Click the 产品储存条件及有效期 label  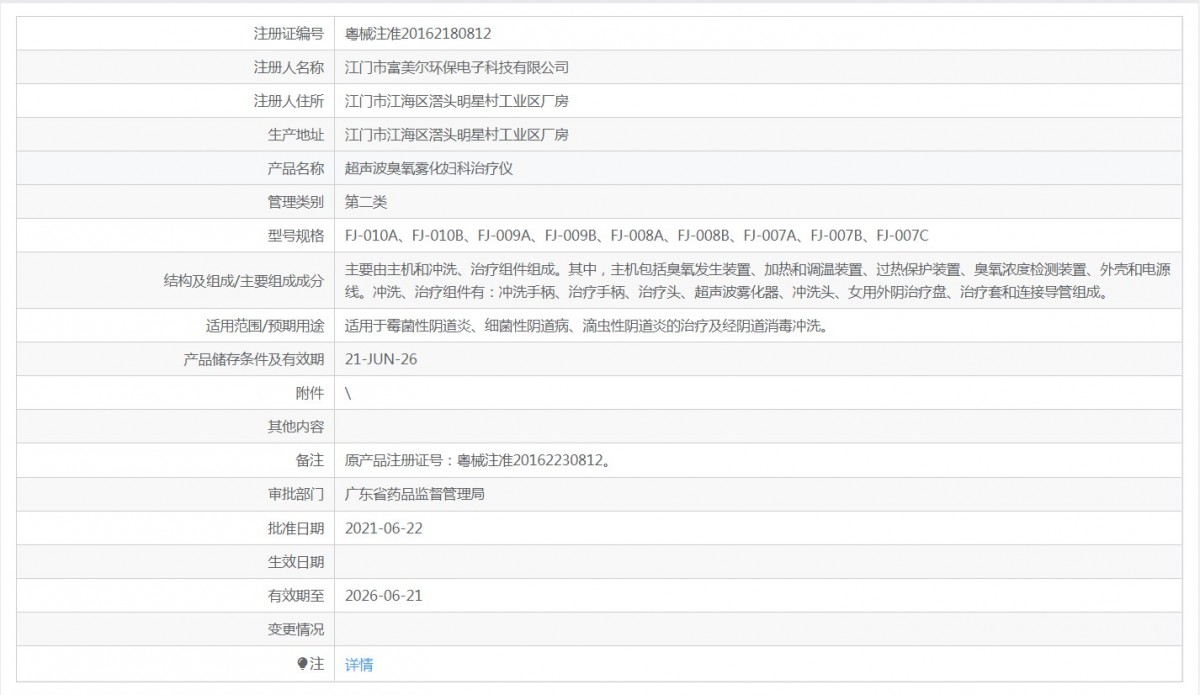tap(254, 360)
